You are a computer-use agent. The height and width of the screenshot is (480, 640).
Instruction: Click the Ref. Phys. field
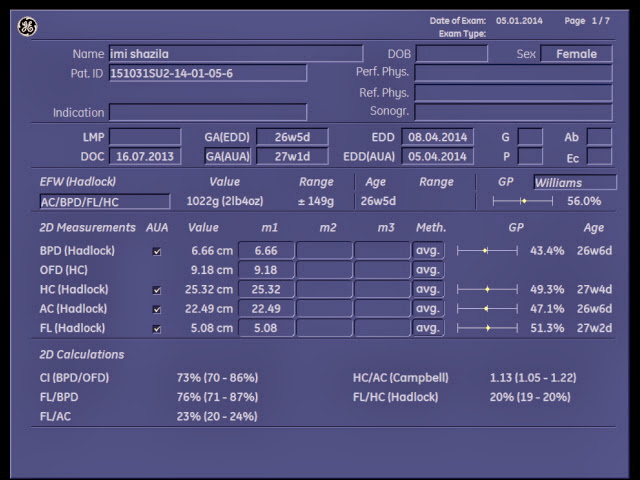513,93
